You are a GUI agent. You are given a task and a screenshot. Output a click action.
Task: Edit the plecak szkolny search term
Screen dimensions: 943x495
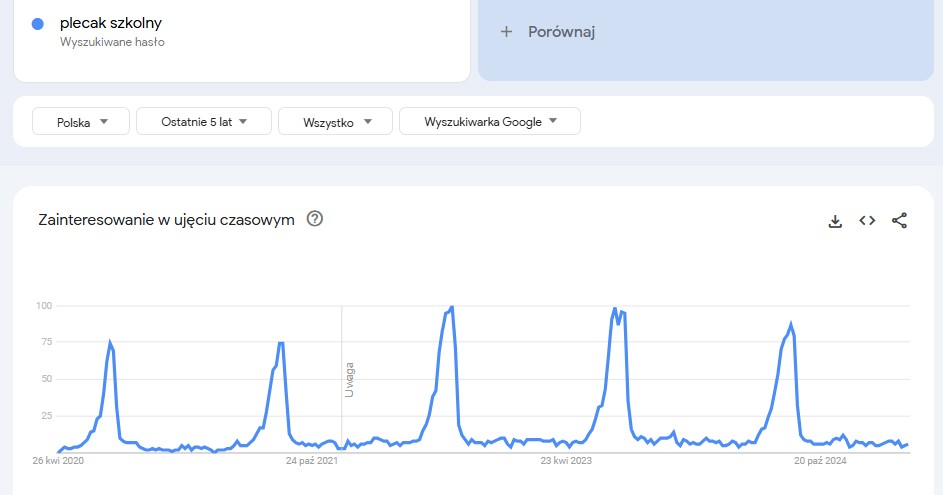[x=111, y=23]
